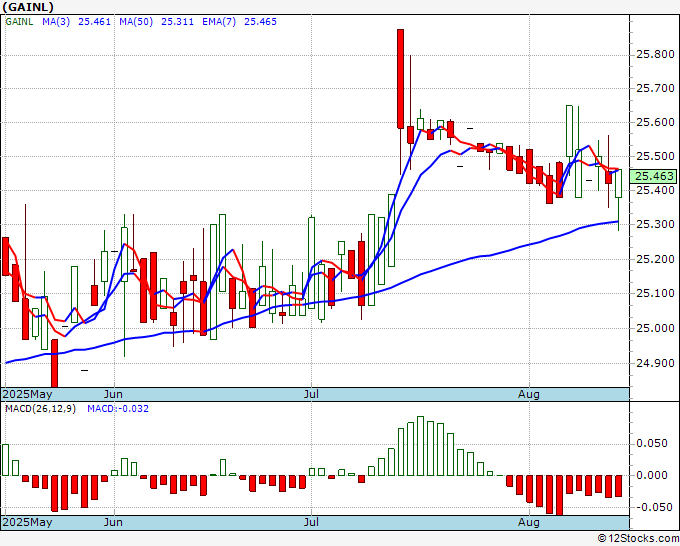Click the 24.900 price axis label
680x546 pixels.
655,363
